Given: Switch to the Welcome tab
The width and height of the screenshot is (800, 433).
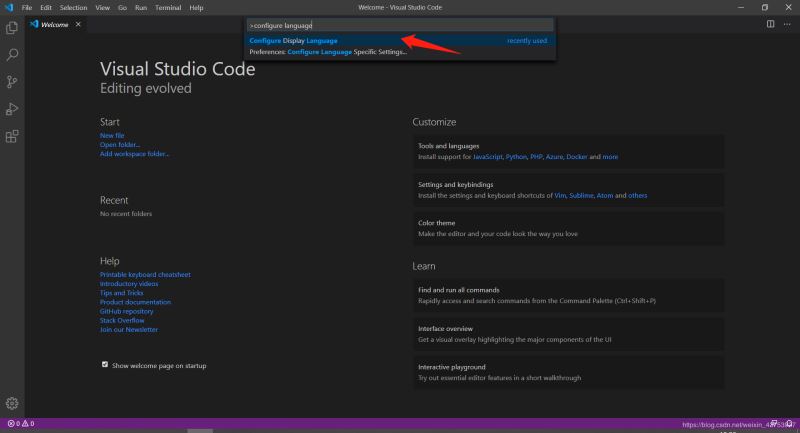Looking at the screenshot, I should pyautogui.click(x=54, y=24).
